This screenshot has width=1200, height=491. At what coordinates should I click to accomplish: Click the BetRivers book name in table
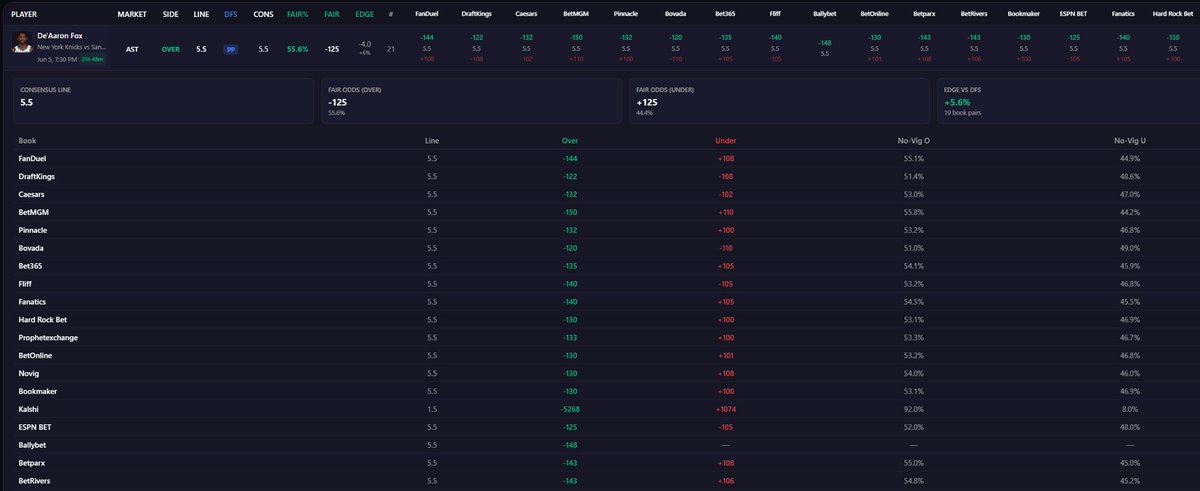coord(36,479)
